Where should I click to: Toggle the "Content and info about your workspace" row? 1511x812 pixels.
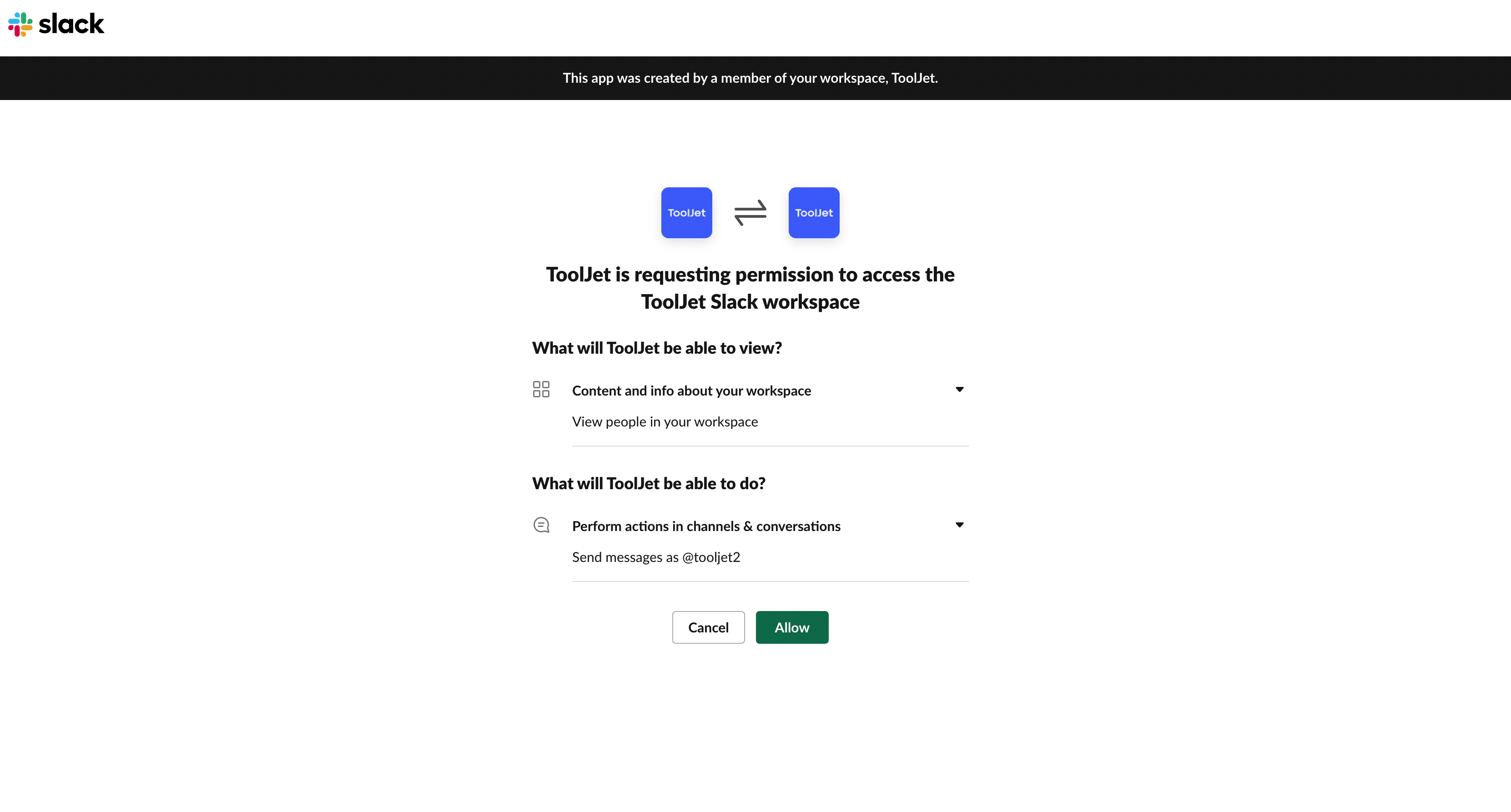(x=691, y=391)
